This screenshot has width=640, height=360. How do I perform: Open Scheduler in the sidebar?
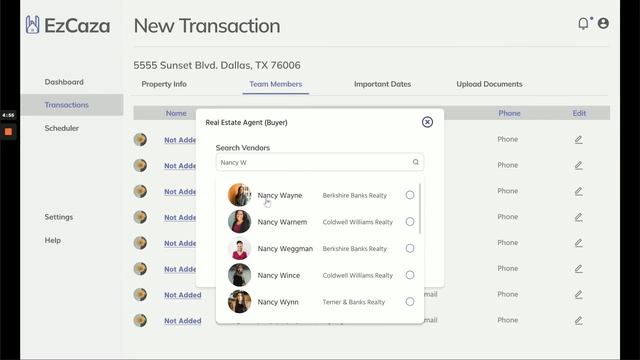click(x=62, y=128)
